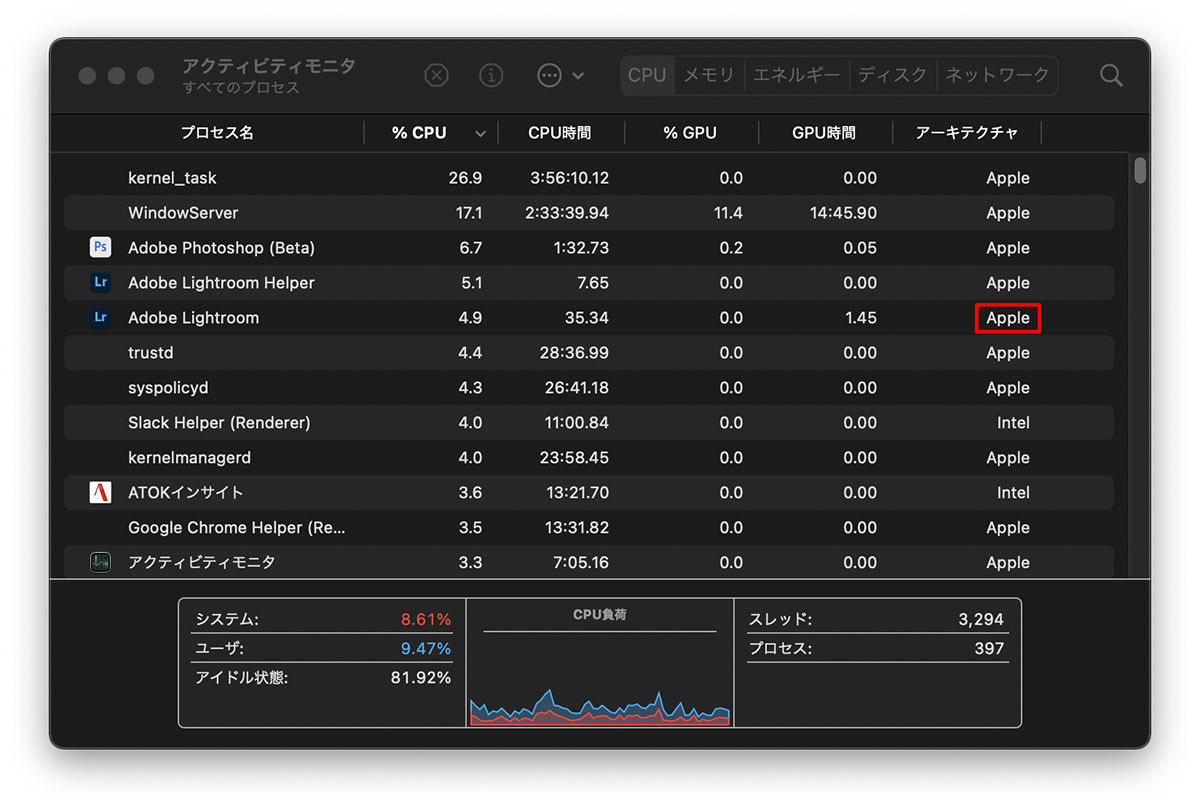Select the syspolicyd process row
The width and height of the screenshot is (1200, 800).
[589, 388]
